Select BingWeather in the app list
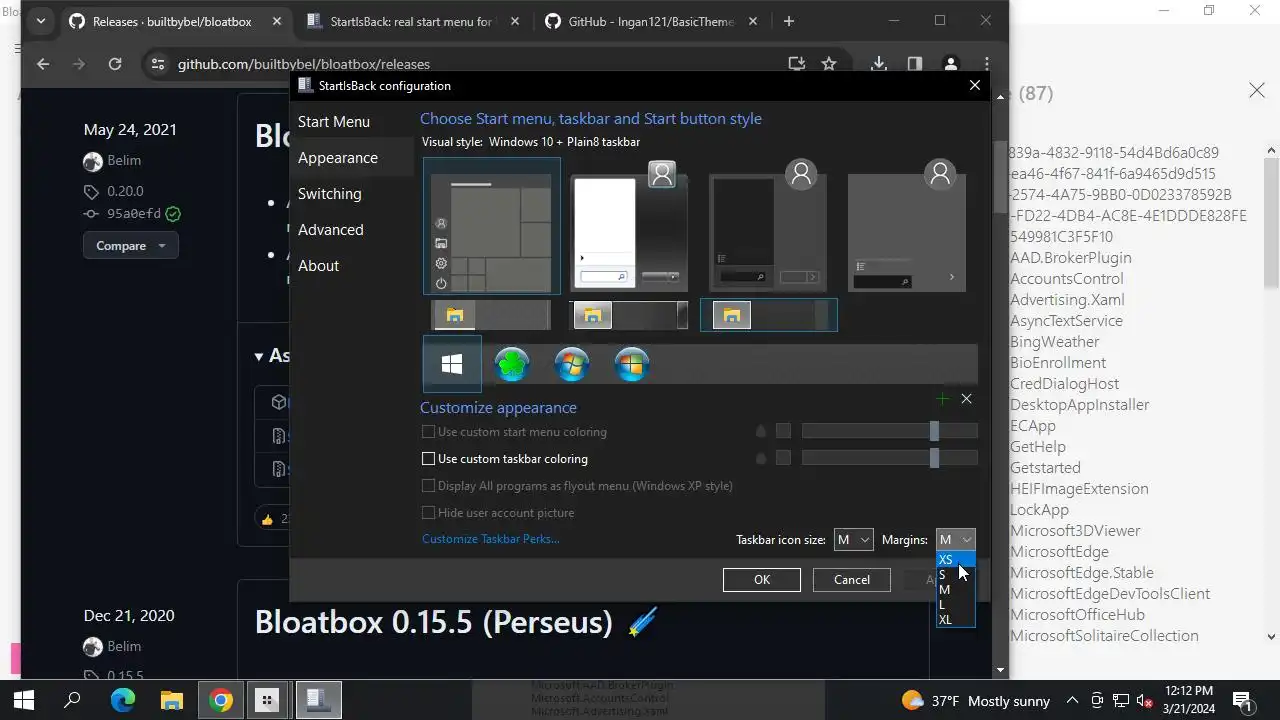1280x720 pixels. (1054, 342)
